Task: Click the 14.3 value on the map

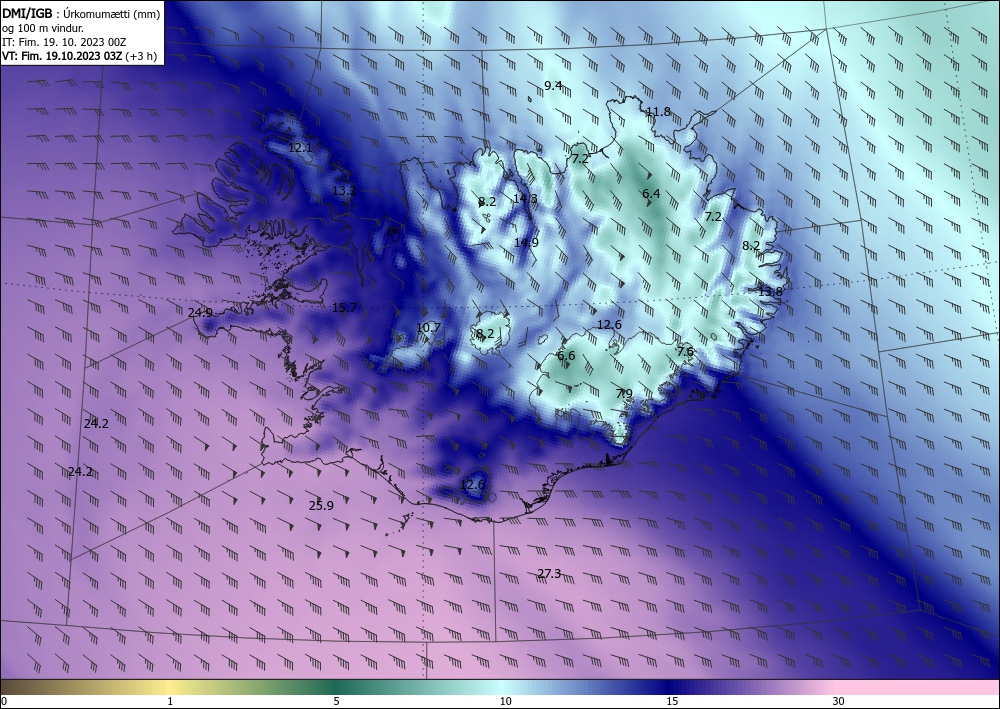Action: tap(525, 199)
